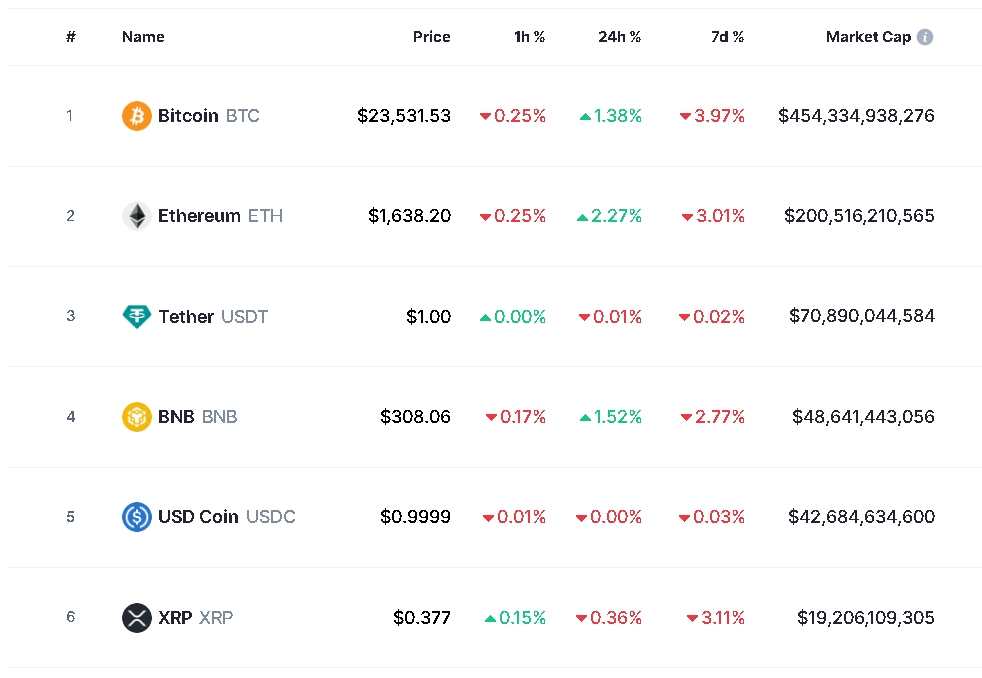This screenshot has height=678, width=982.
Task: Sort by the Name column header
Action: tap(143, 37)
